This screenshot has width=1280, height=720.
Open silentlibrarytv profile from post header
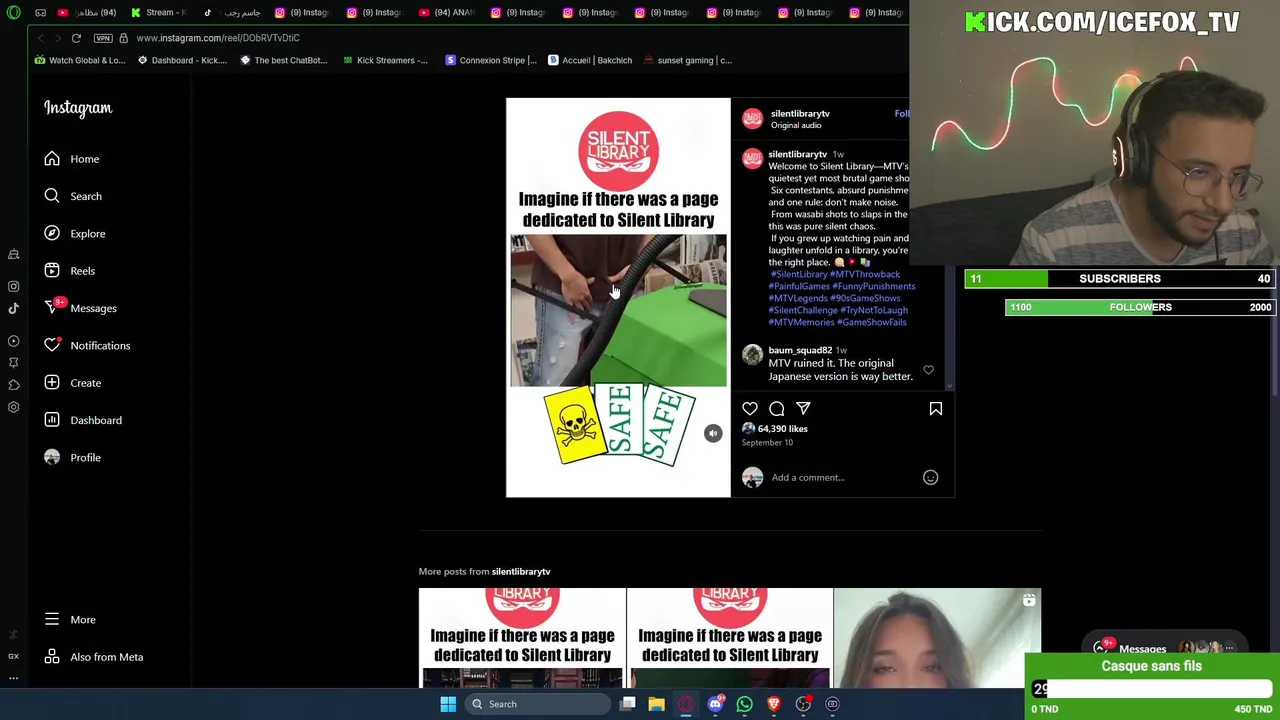800,114
